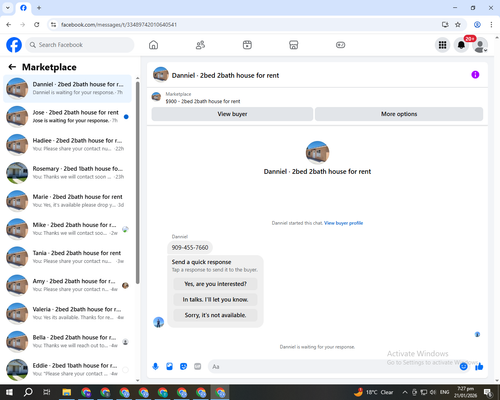This screenshot has height=400, width=500.
Task: Open the Home feed icon
Action: click(153, 45)
